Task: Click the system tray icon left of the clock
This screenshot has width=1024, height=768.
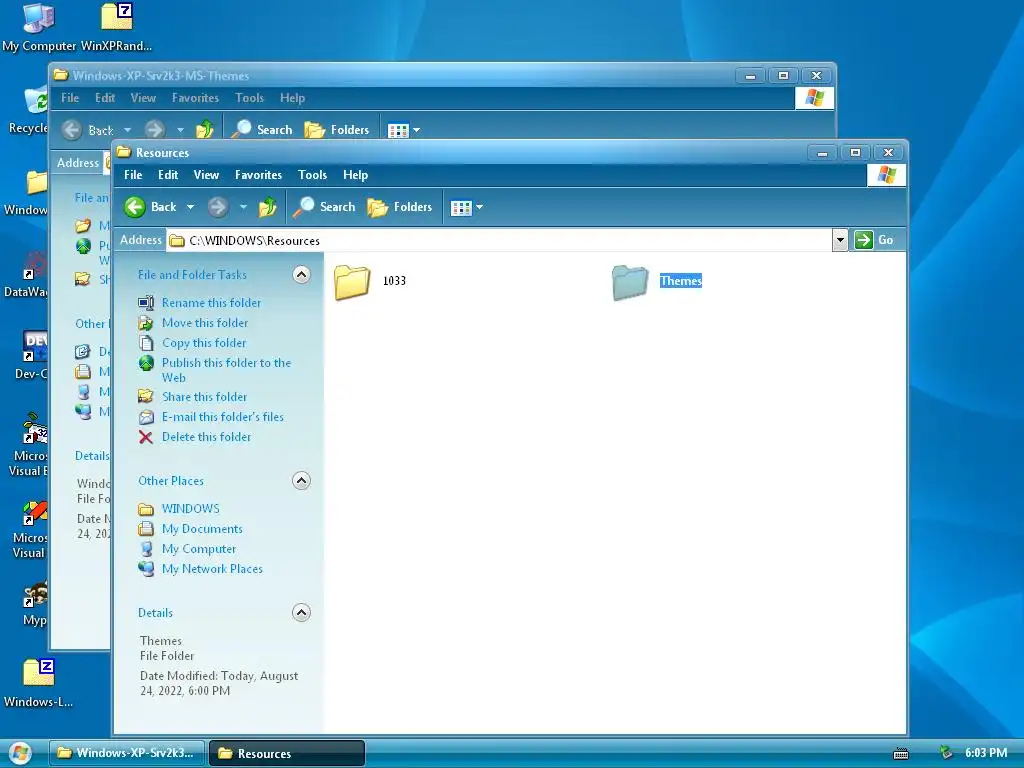Action: click(946, 753)
